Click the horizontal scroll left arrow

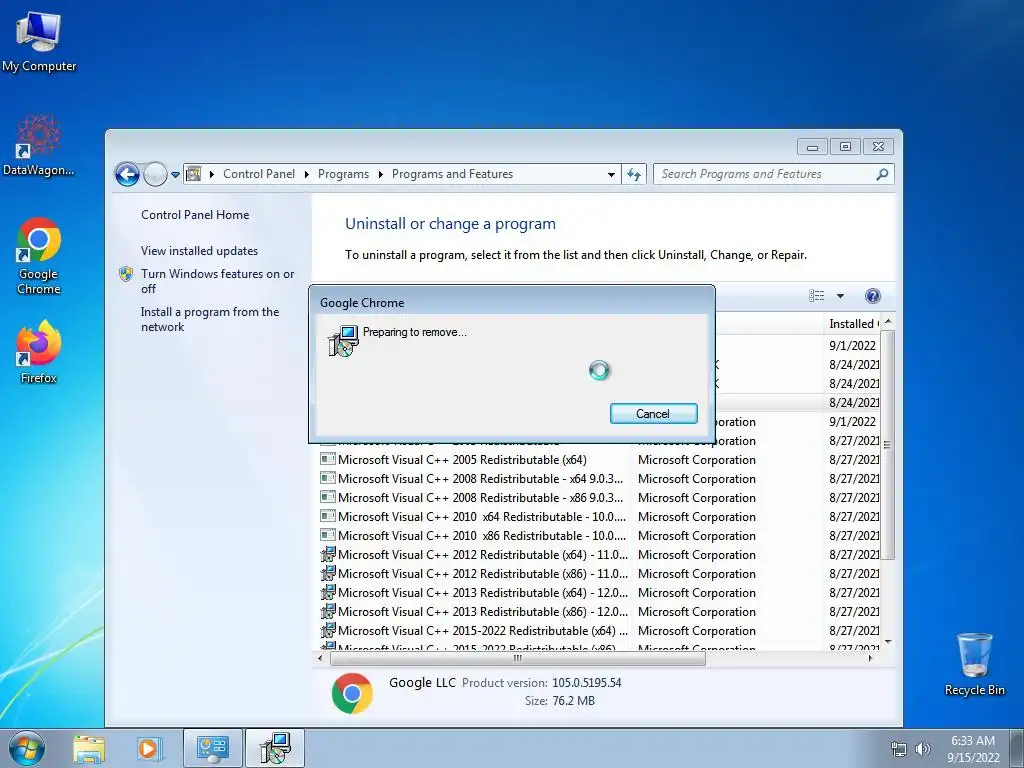[x=320, y=658]
